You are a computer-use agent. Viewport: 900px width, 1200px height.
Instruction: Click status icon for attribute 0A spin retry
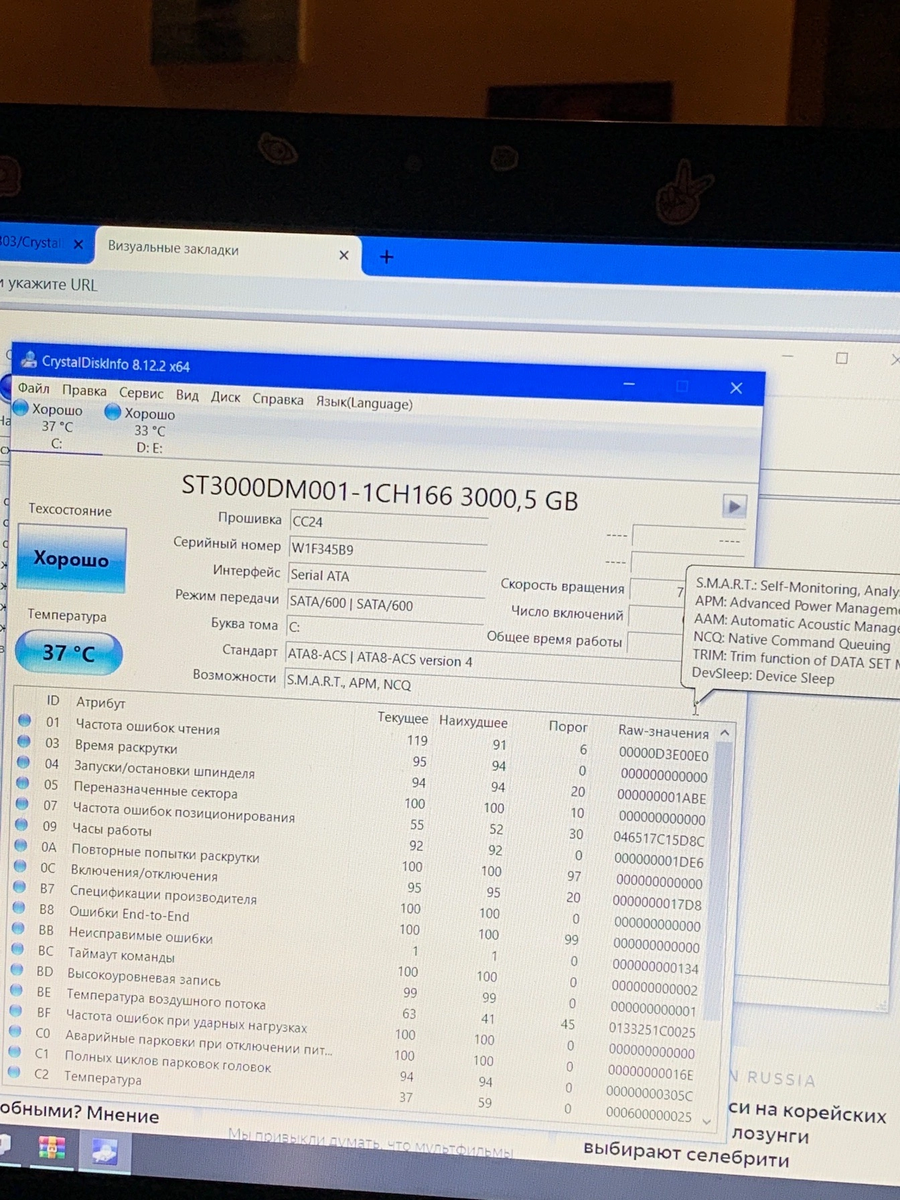point(20,846)
